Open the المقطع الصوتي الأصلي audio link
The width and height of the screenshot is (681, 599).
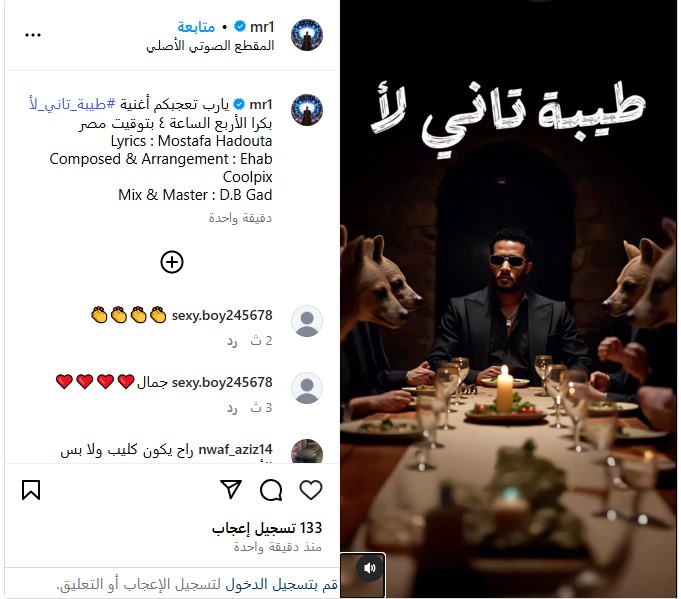click(x=210, y=46)
